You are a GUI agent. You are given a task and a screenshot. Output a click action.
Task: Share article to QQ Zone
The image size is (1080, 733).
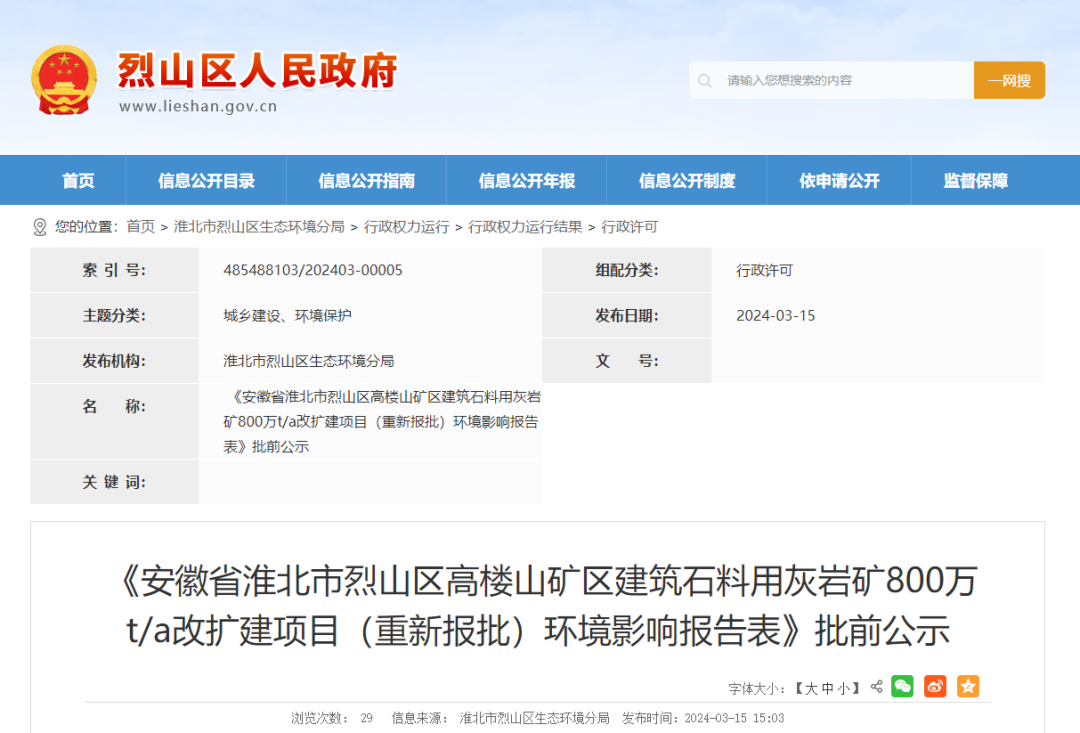(x=967, y=686)
